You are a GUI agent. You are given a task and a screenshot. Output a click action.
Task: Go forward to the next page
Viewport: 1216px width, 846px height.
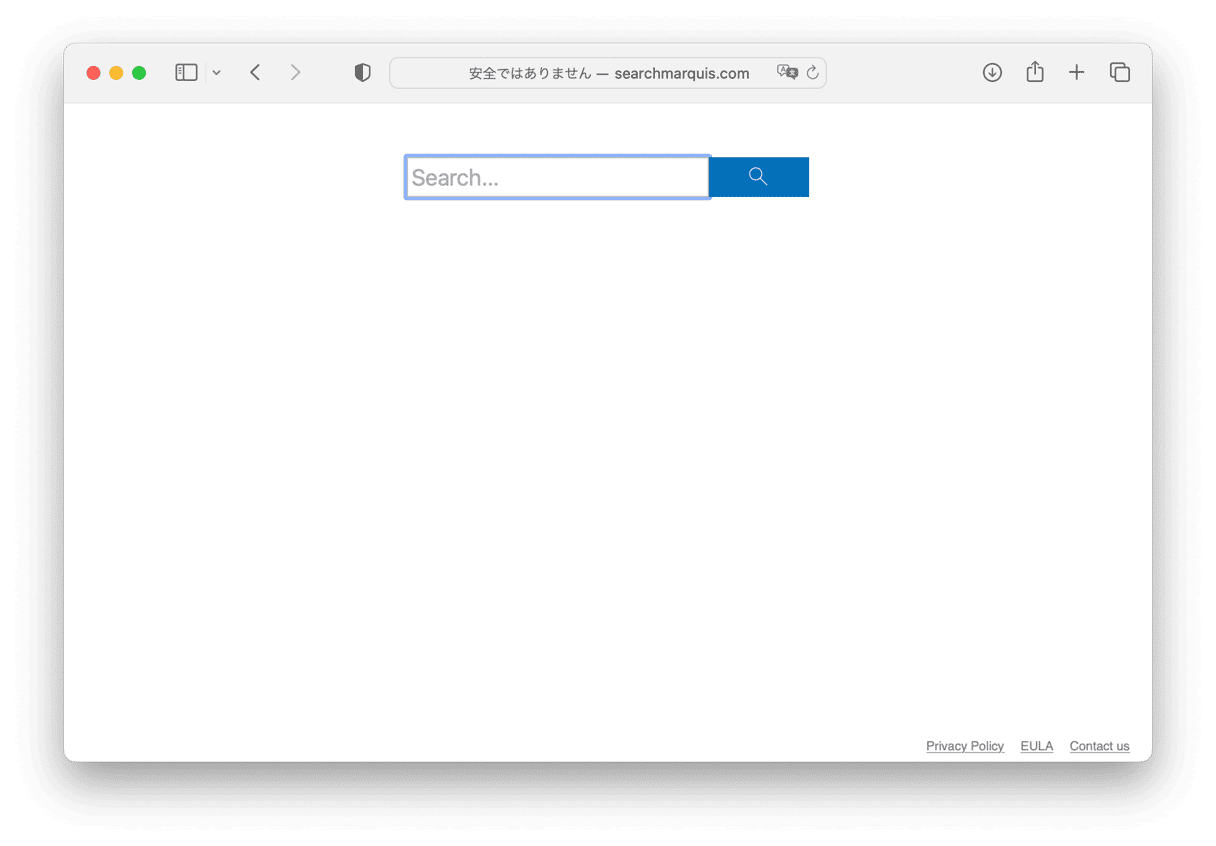[x=295, y=72]
